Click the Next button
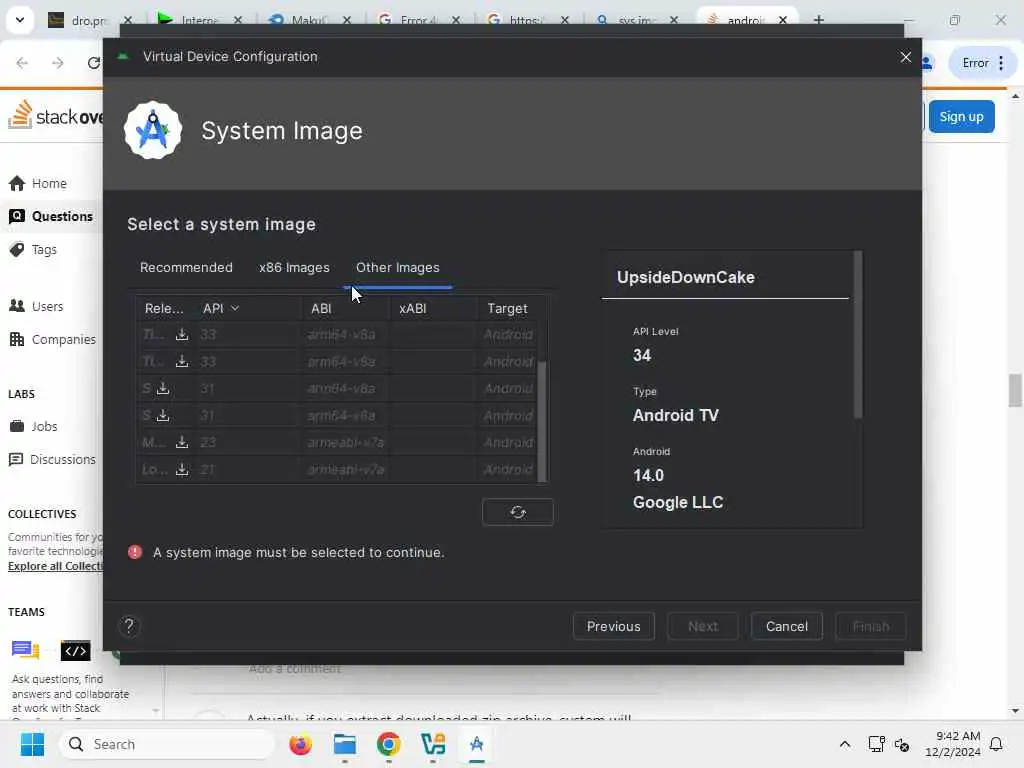 click(x=703, y=626)
